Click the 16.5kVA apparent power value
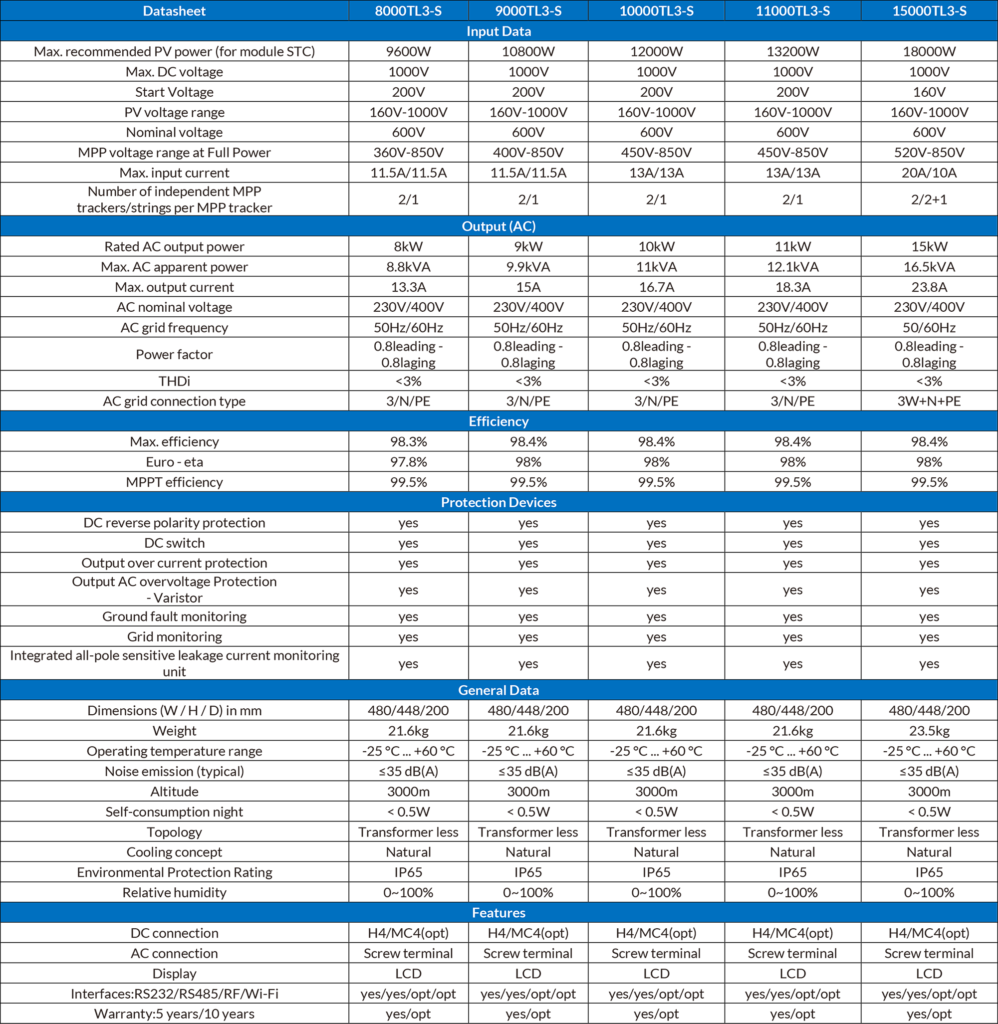Image resolution: width=998 pixels, height=1024 pixels. [929, 267]
